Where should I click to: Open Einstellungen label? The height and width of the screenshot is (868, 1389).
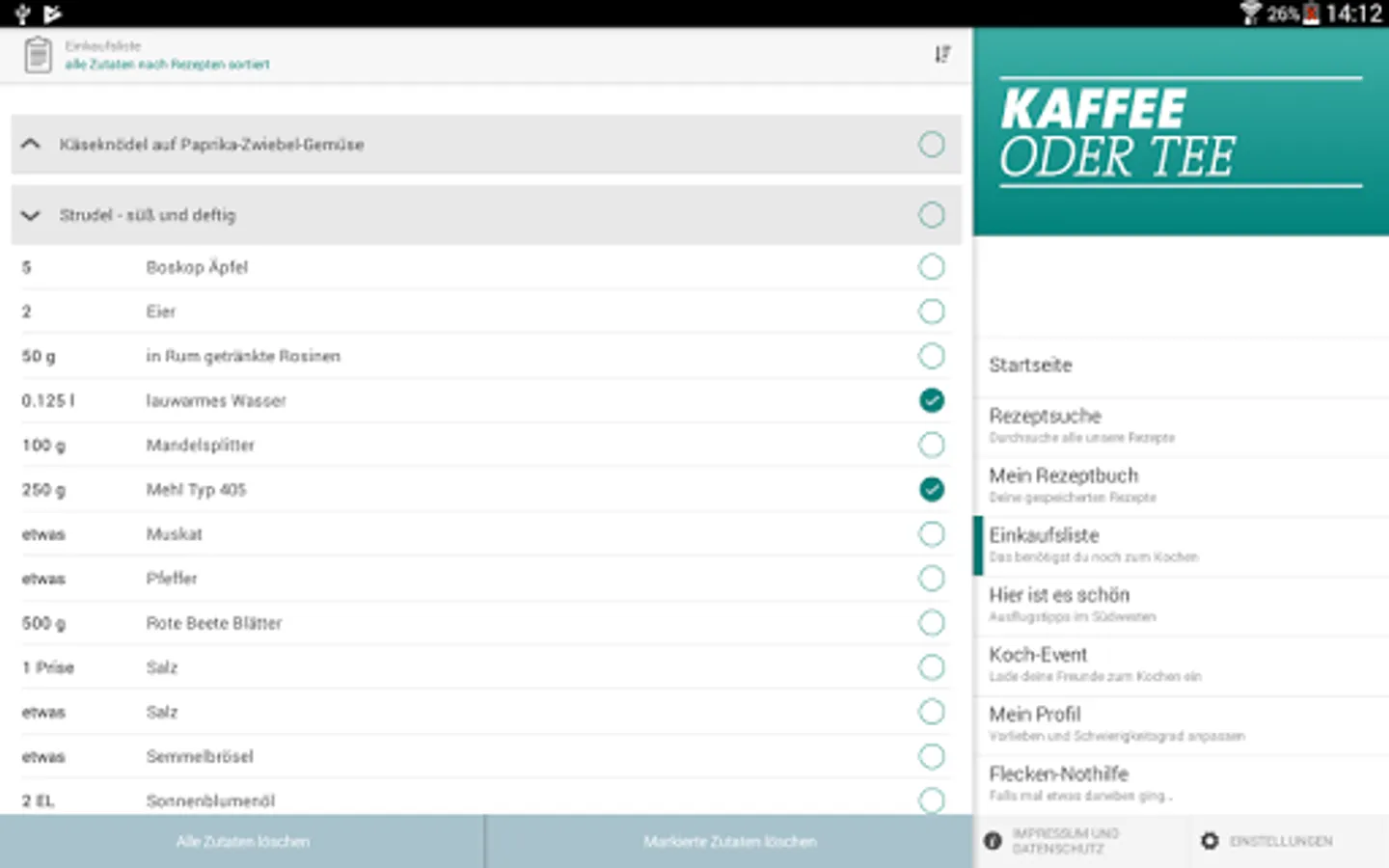1281,841
